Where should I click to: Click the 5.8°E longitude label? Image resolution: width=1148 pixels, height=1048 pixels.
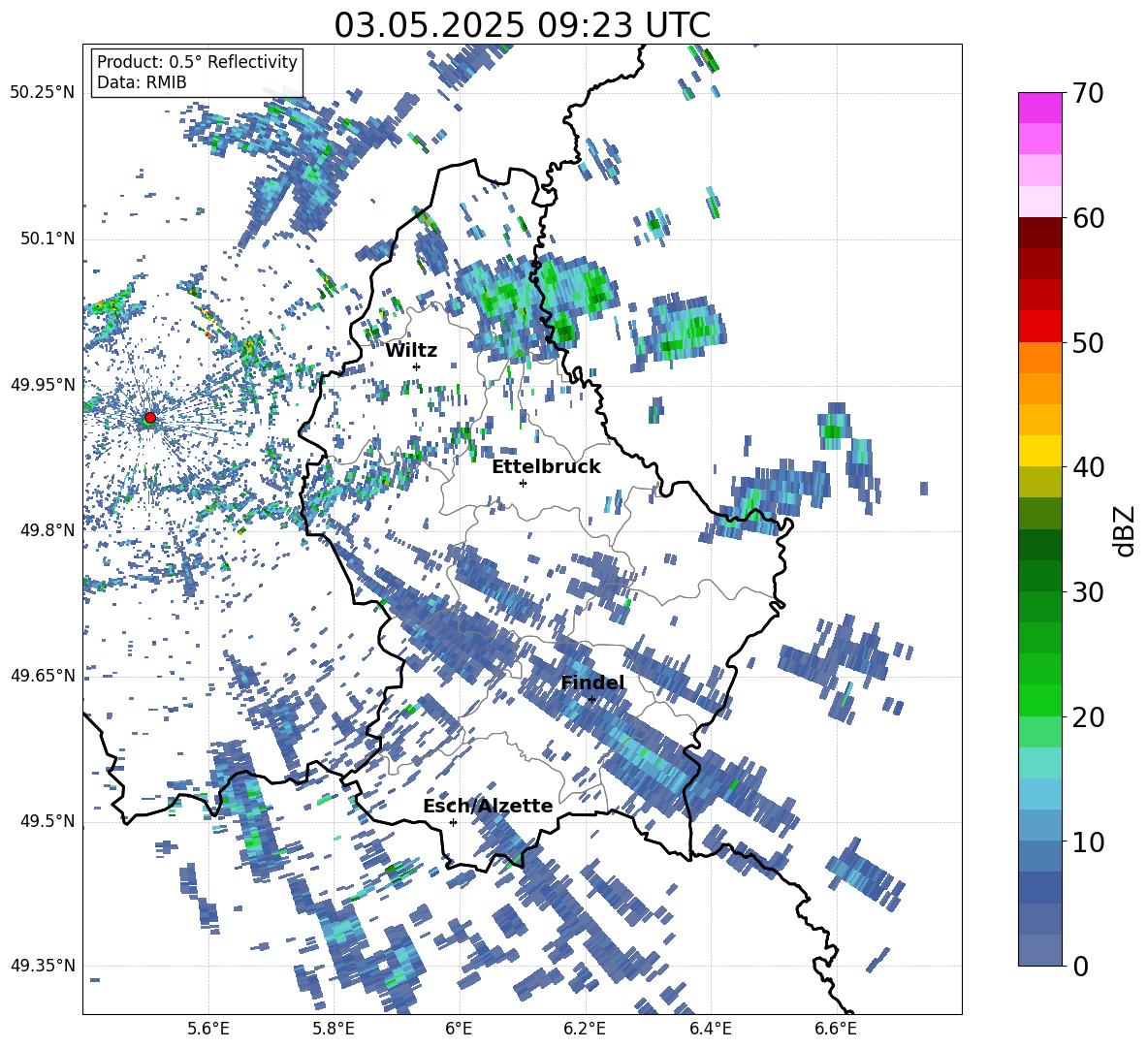334,1029
